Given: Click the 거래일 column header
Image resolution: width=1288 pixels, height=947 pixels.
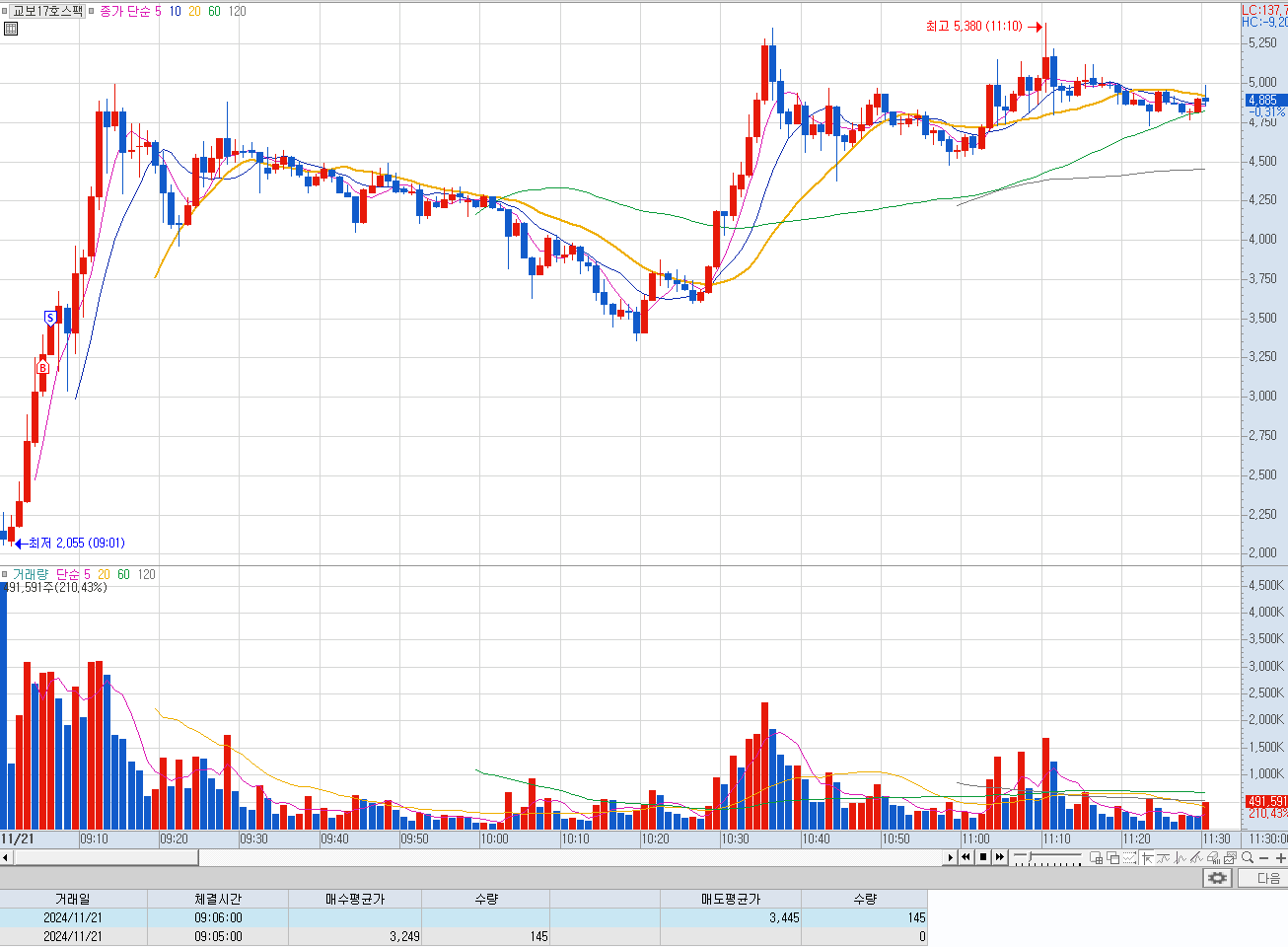Looking at the screenshot, I should pos(73,899).
